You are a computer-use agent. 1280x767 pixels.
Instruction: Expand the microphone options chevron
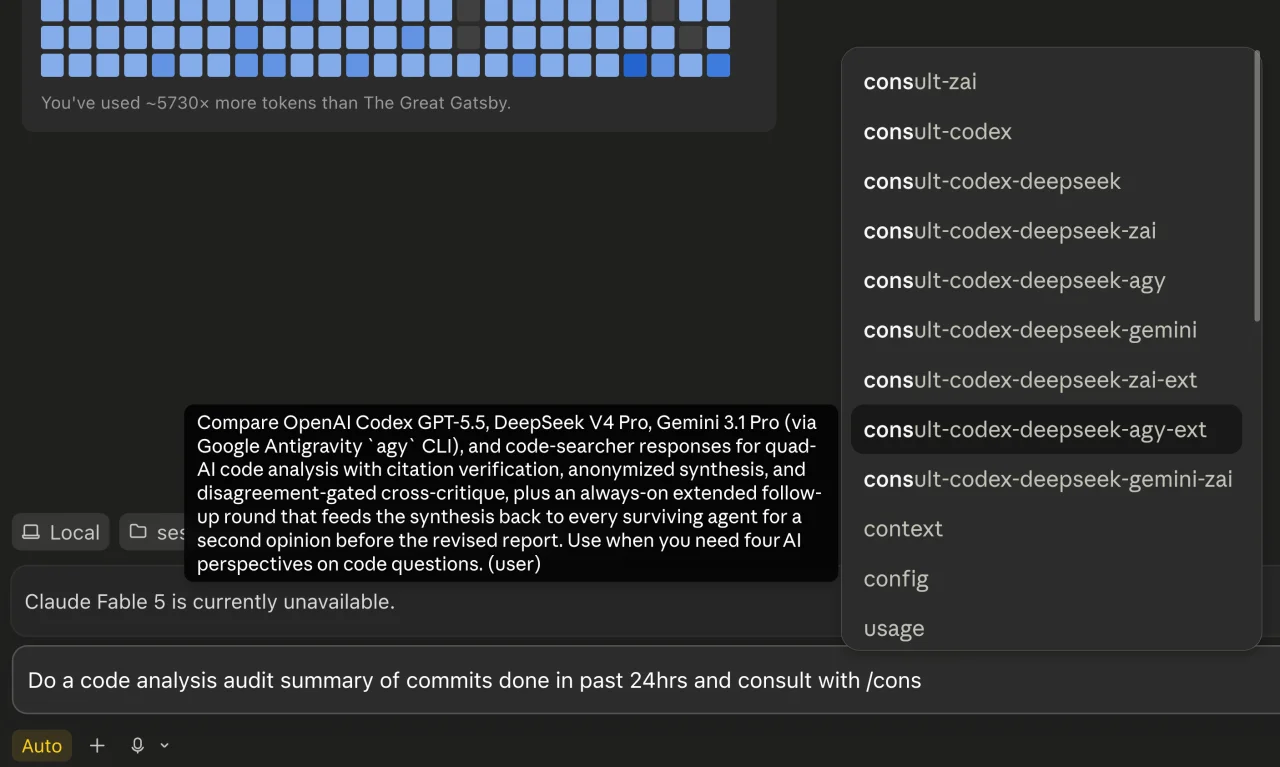[x=165, y=746]
